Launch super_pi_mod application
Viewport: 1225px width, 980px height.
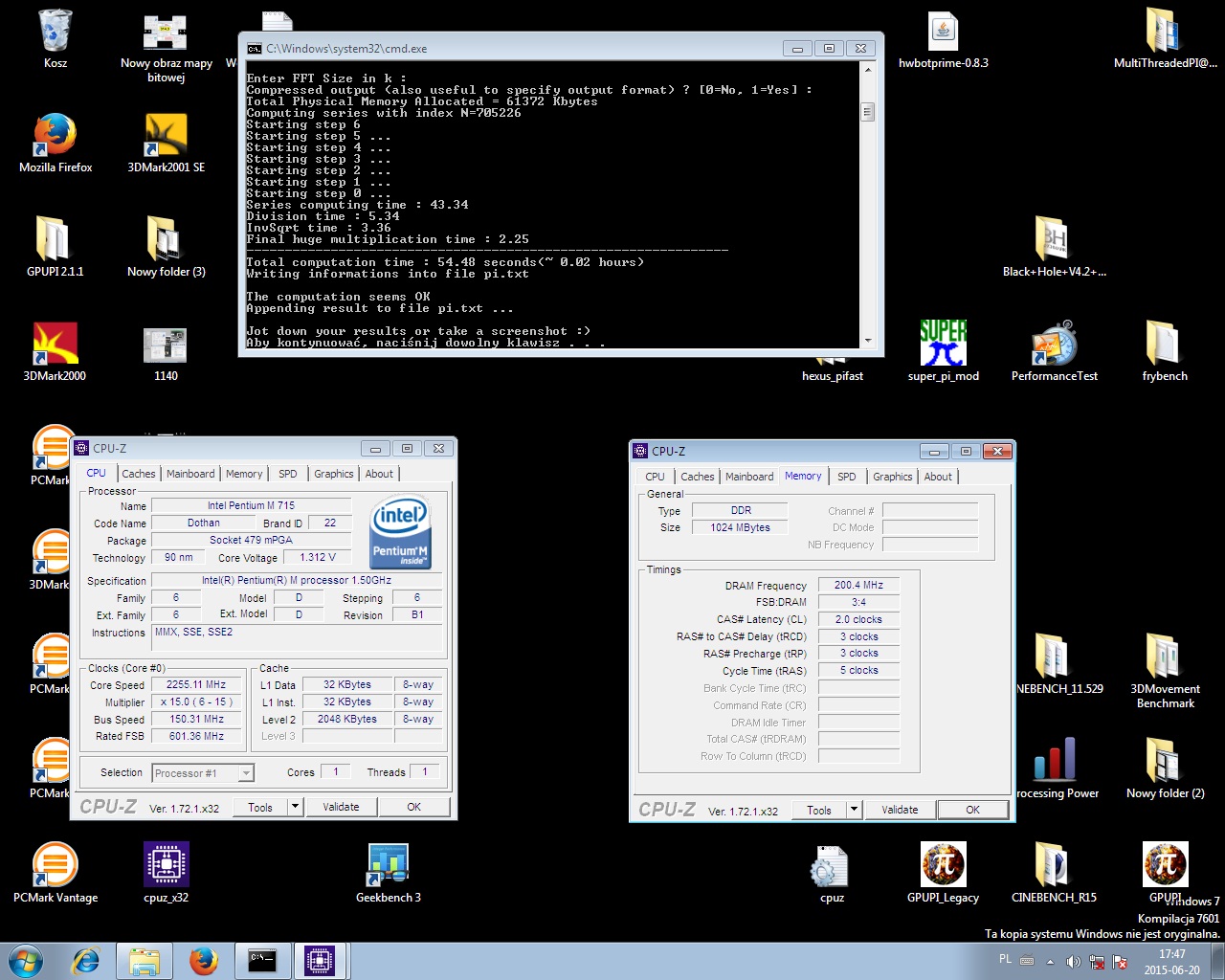click(x=943, y=351)
